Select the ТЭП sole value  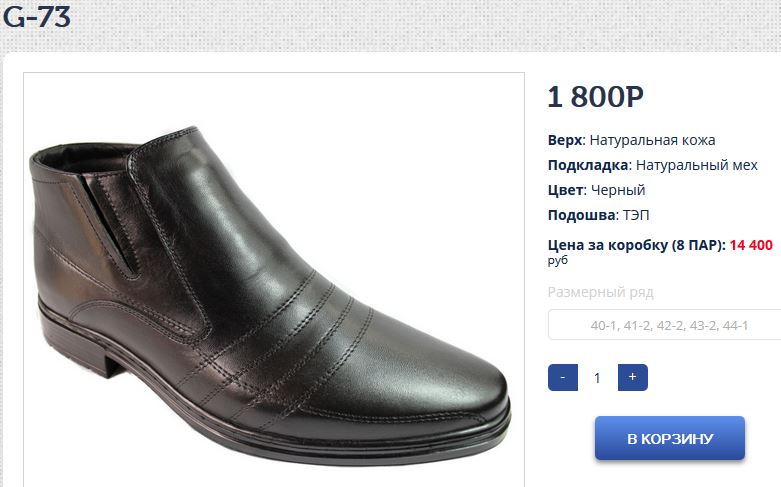coord(636,215)
